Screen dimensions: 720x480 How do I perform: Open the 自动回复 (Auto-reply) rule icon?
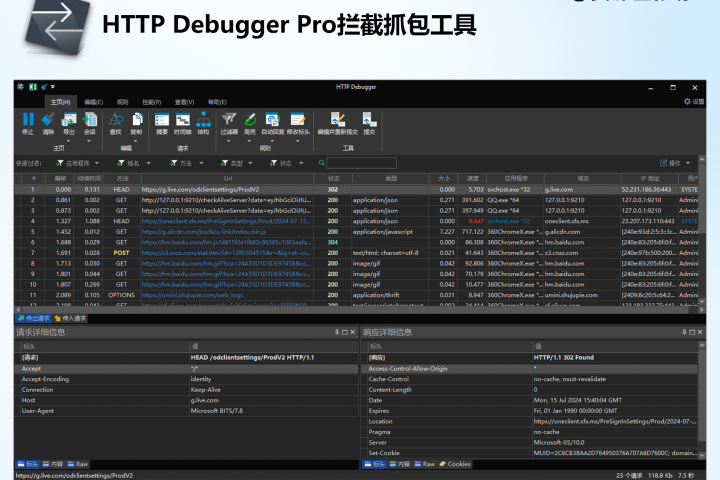(272, 122)
